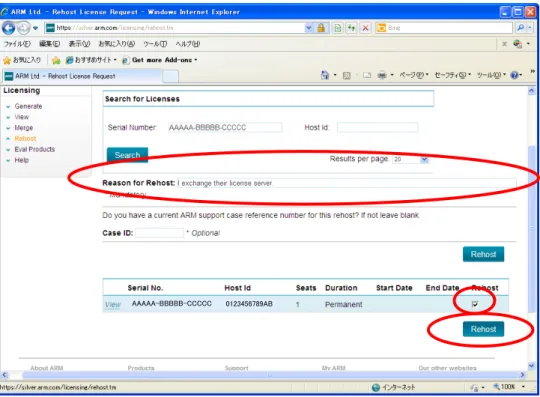The image size is (540, 397).
Task: Click the Print icon in command bar
Action: (x=382, y=75)
